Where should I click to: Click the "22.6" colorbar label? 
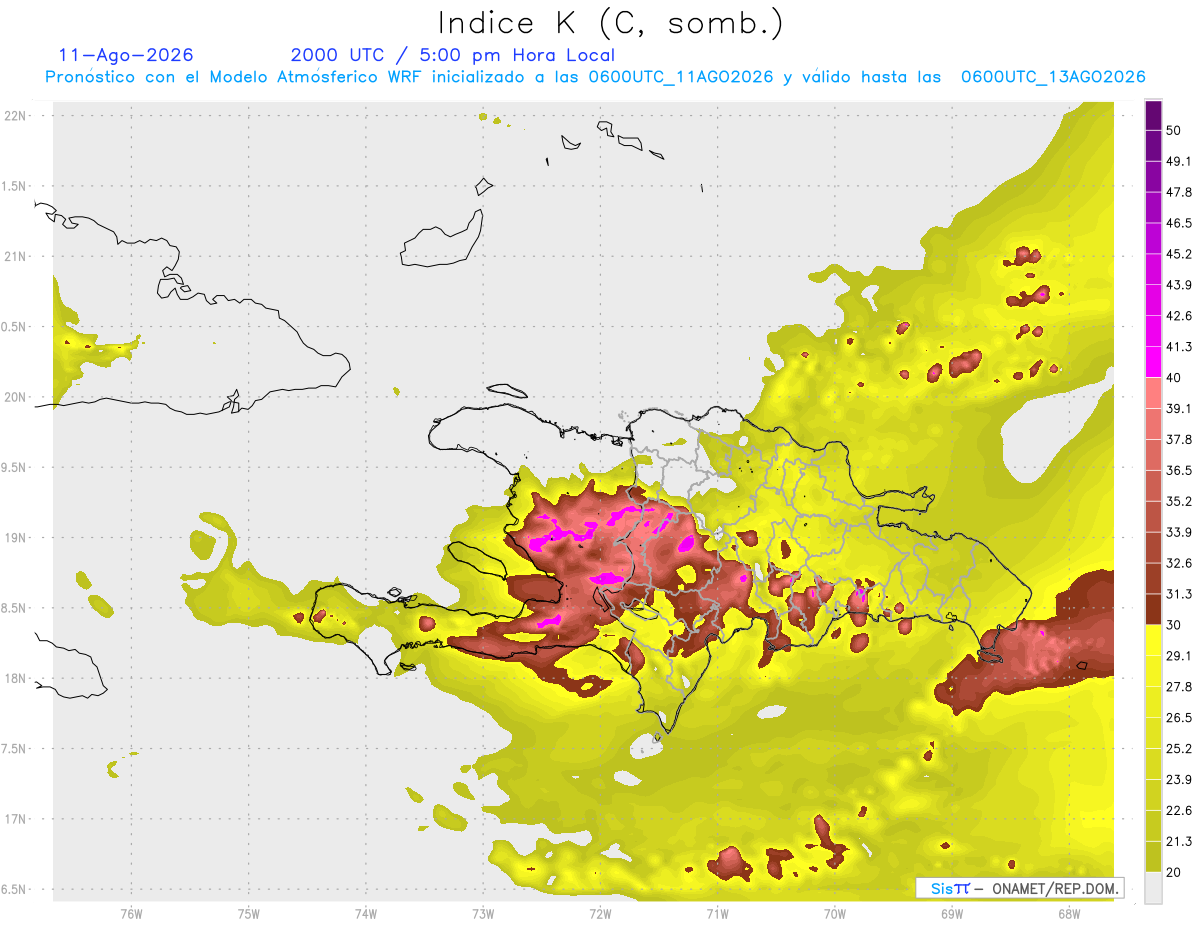click(x=1178, y=810)
